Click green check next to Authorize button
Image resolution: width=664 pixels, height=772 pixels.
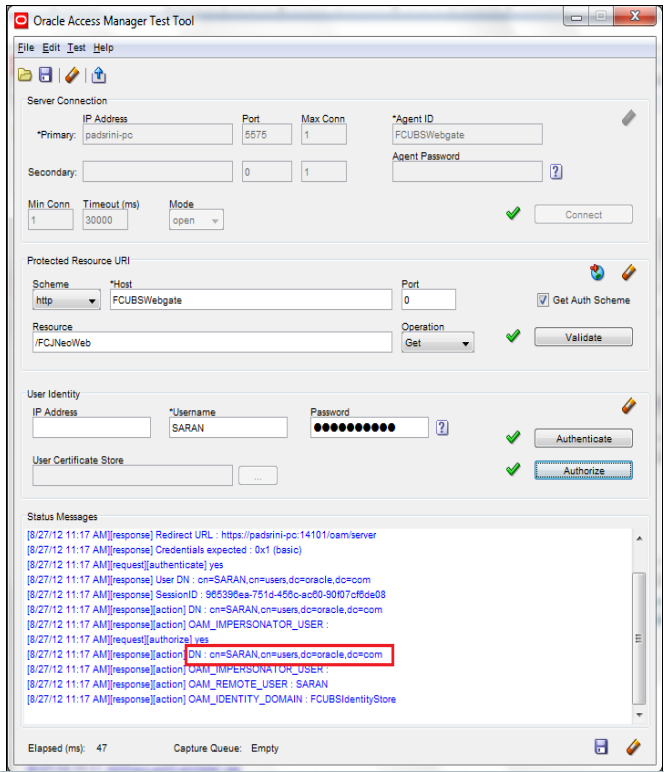point(513,469)
